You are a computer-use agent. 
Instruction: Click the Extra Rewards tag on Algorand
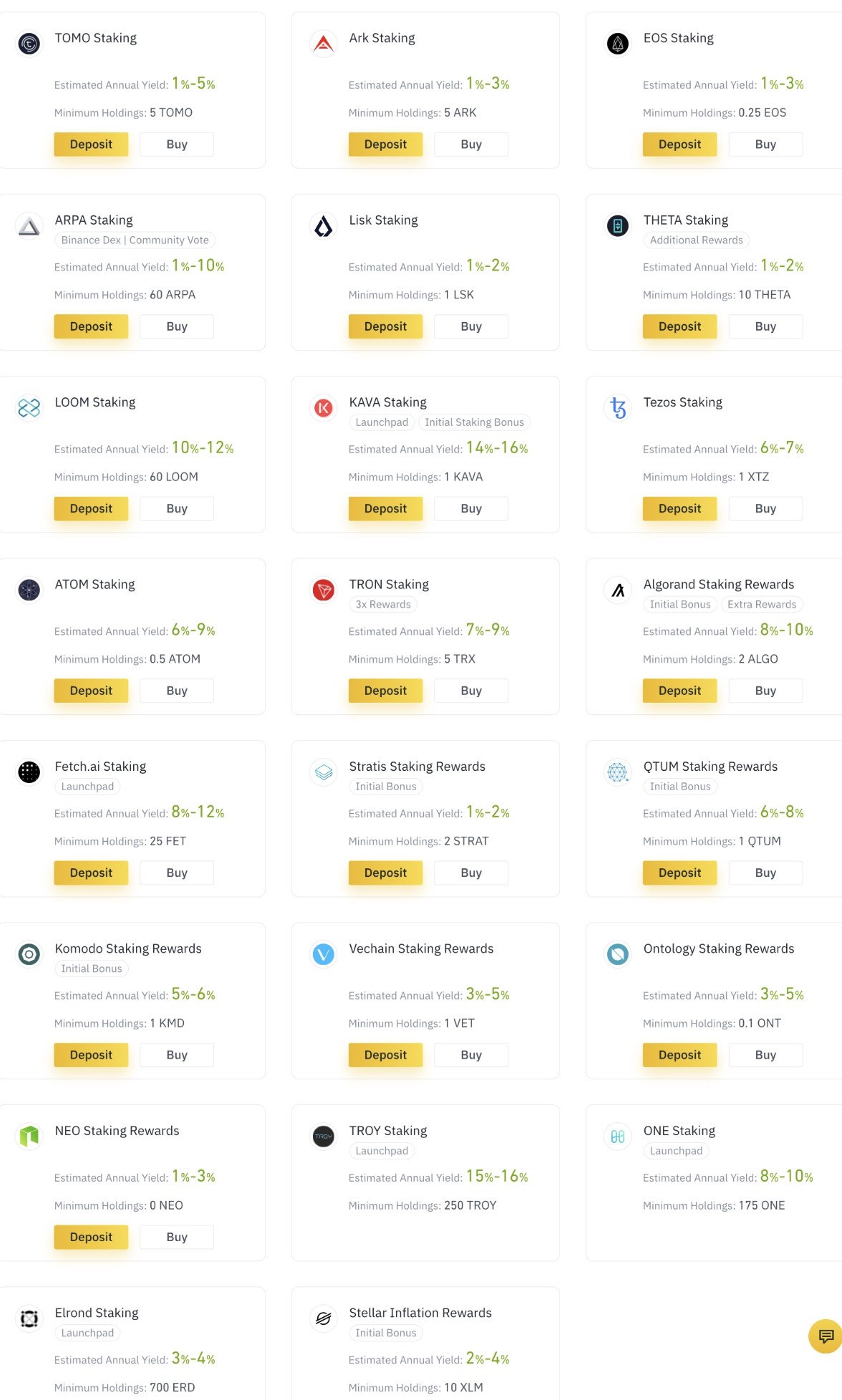(762, 604)
